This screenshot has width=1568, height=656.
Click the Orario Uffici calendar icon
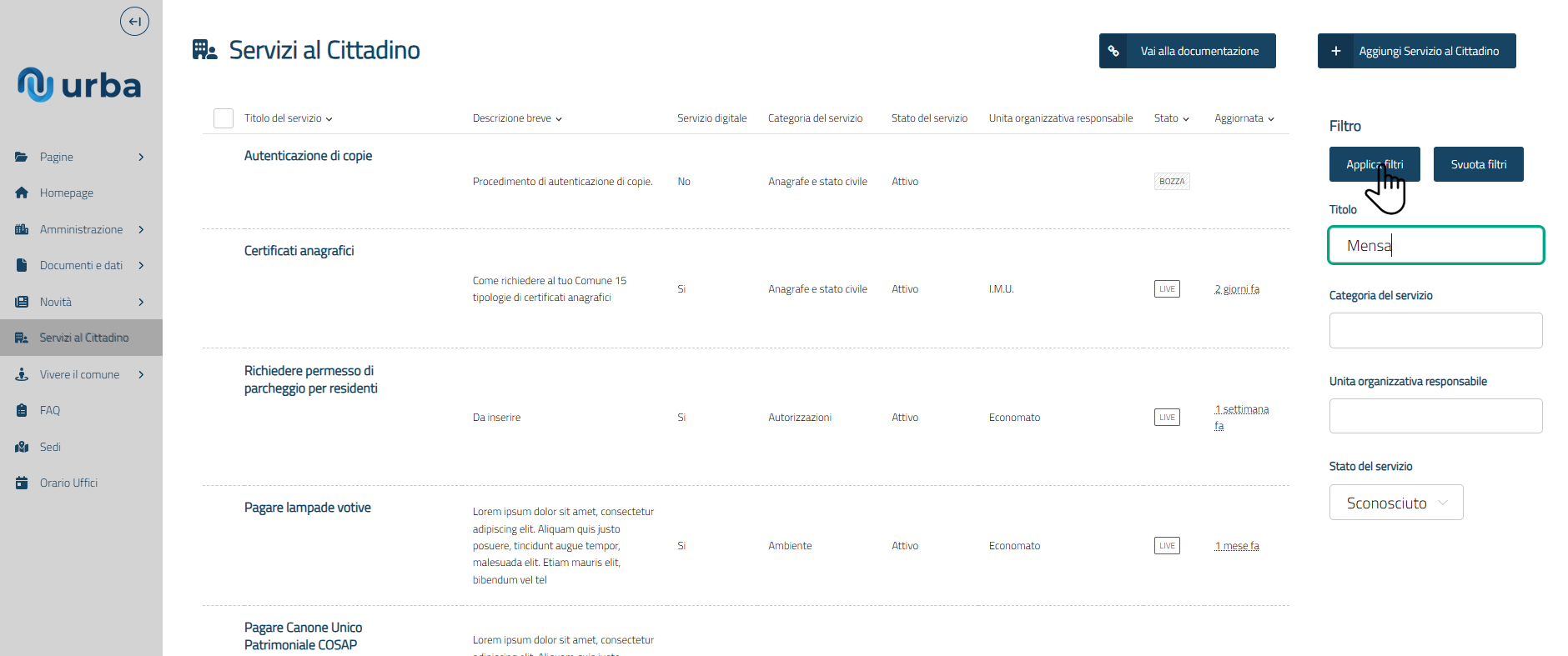tap(22, 483)
